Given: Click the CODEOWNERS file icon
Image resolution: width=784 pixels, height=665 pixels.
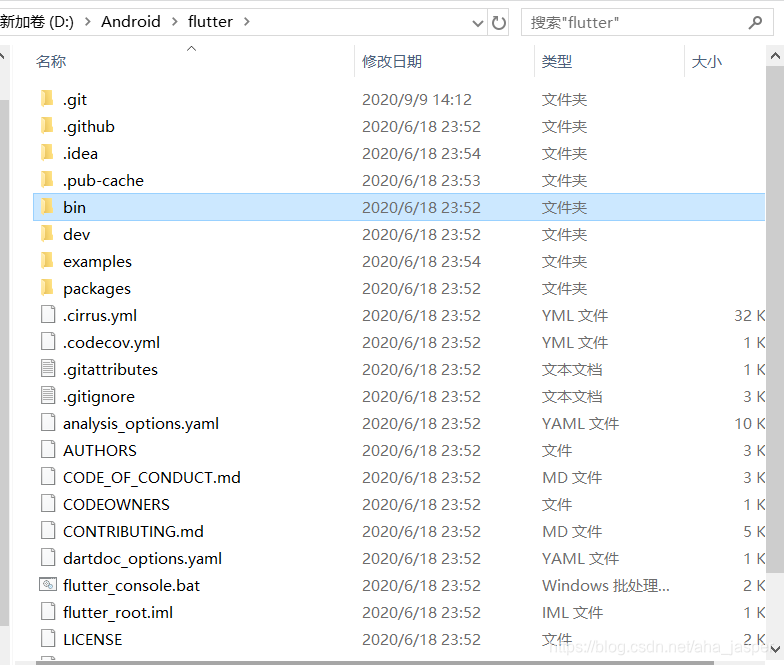Looking at the screenshot, I should 48,504.
